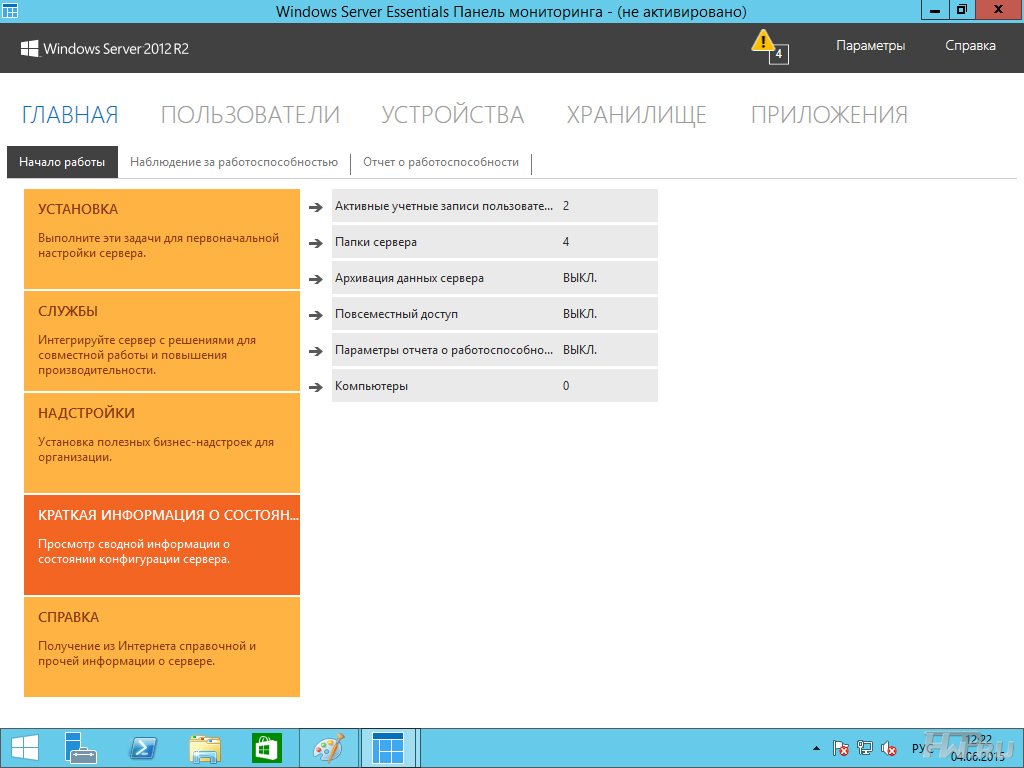Open the alerts warning icon
1024x768 pixels.
pyautogui.click(x=769, y=46)
